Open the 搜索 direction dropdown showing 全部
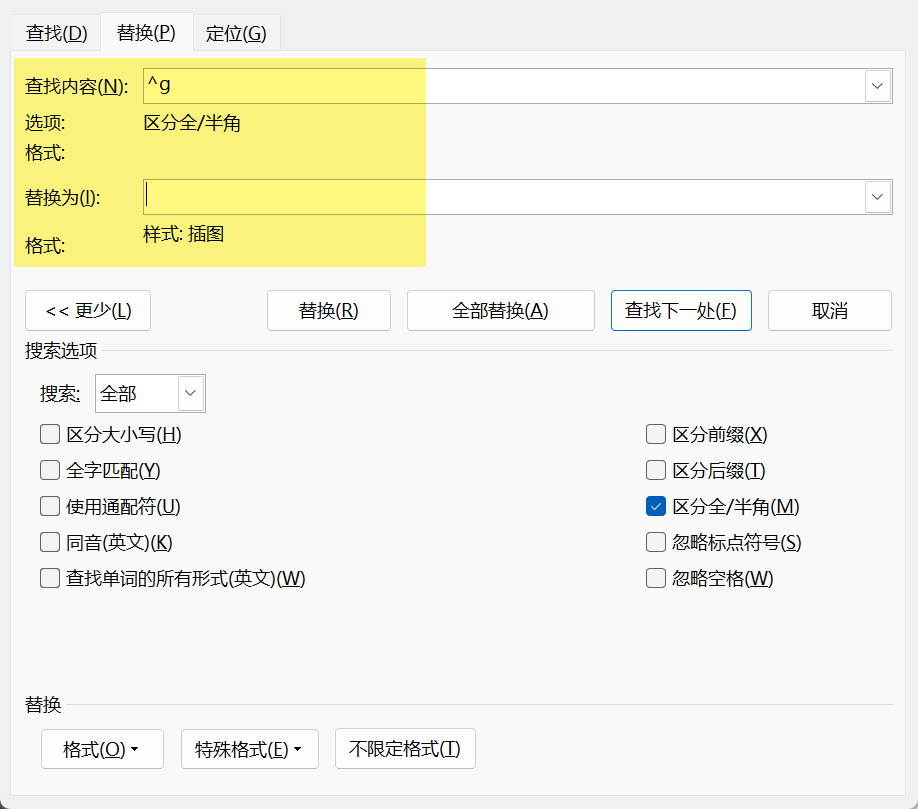The height and width of the screenshot is (809, 918). [150, 393]
